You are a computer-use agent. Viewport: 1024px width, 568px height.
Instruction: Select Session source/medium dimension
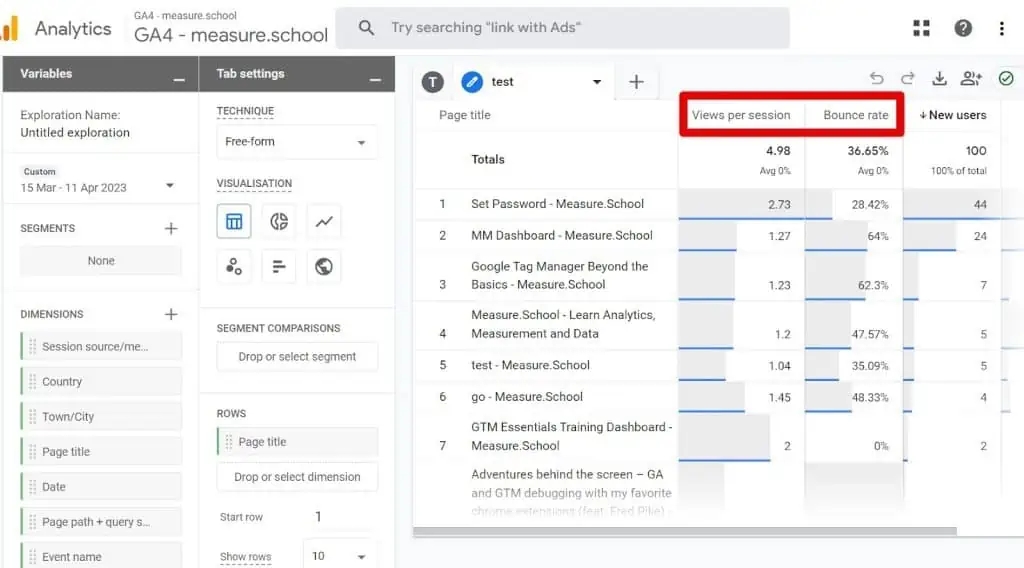tap(101, 347)
